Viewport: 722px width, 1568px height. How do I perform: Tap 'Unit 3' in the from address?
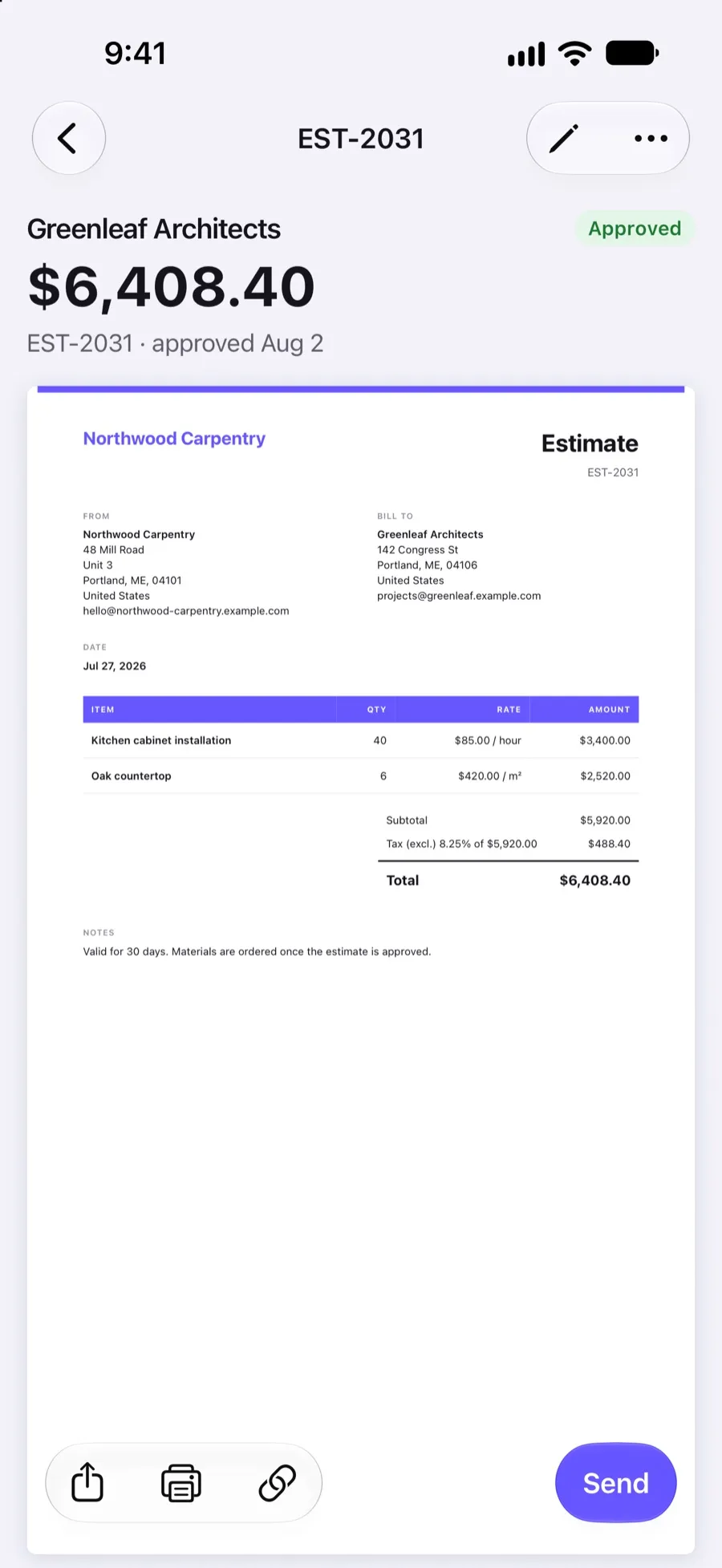[x=98, y=565]
